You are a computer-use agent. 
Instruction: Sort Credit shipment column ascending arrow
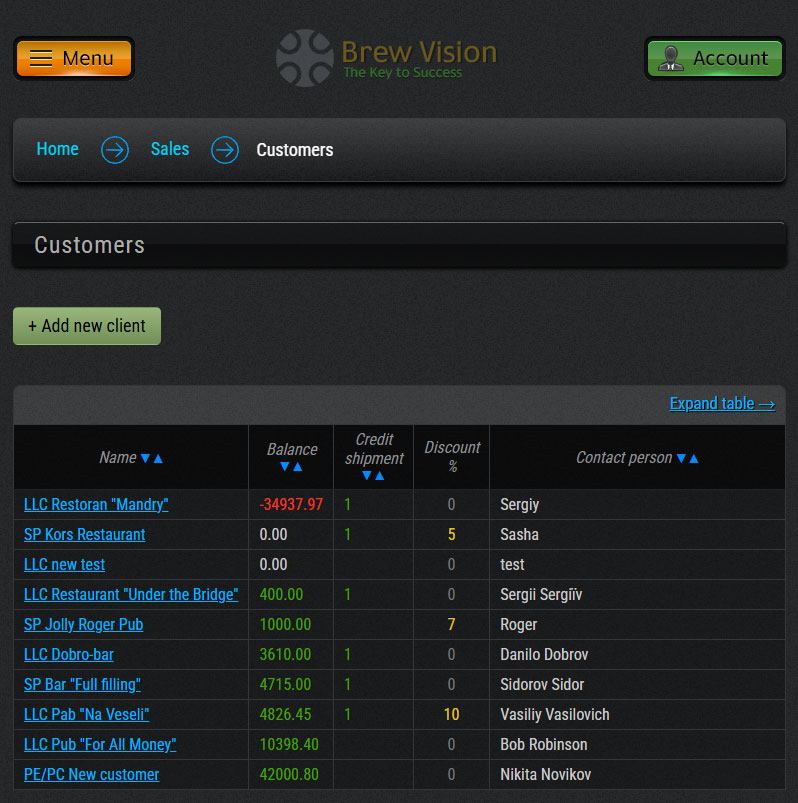pos(380,476)
